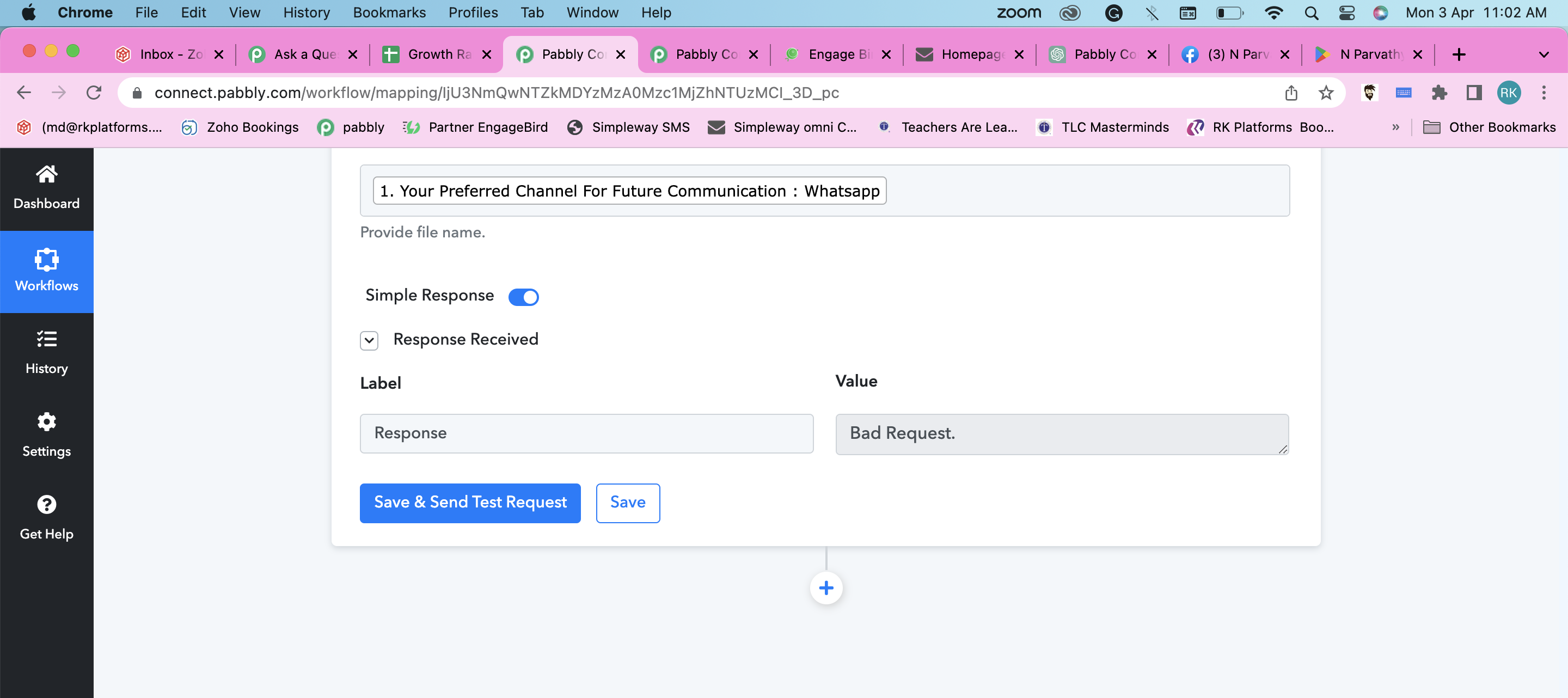Expand the tab search dropdown
This screenshot has height=698, width=1568.
(x=1543, y=55)
